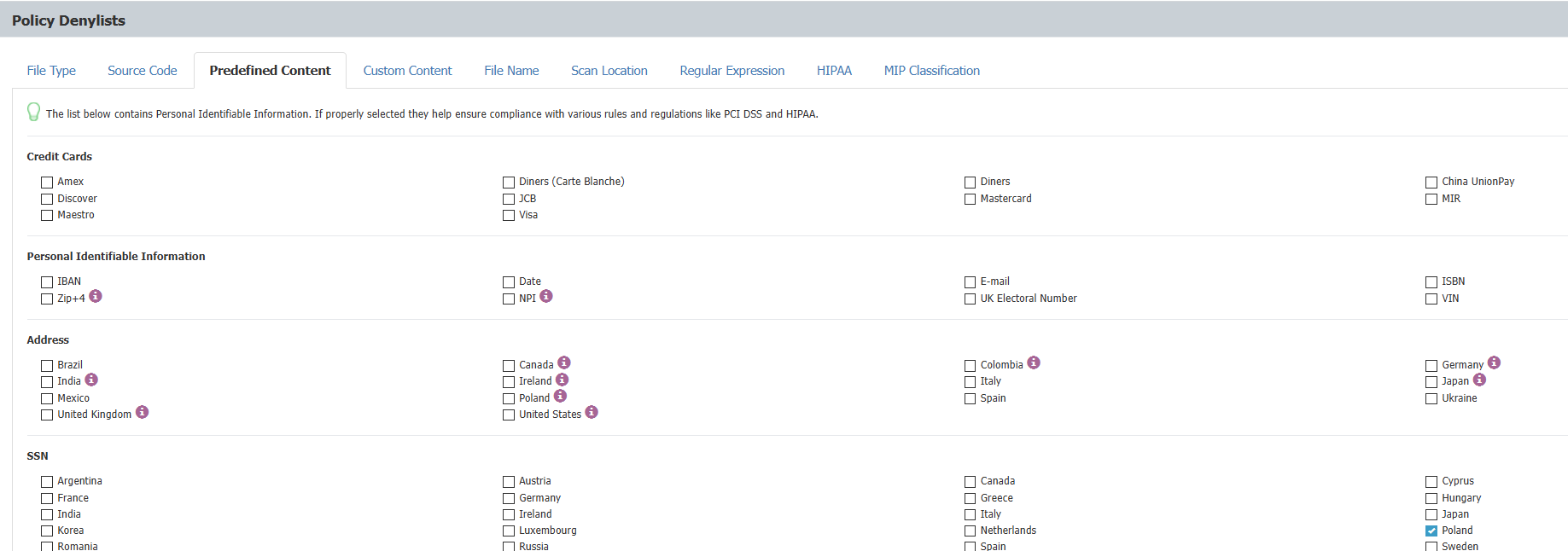Click info icon beside Colombia
The height and width of the screenshot is (551, 1568).
pos(1034,362)
